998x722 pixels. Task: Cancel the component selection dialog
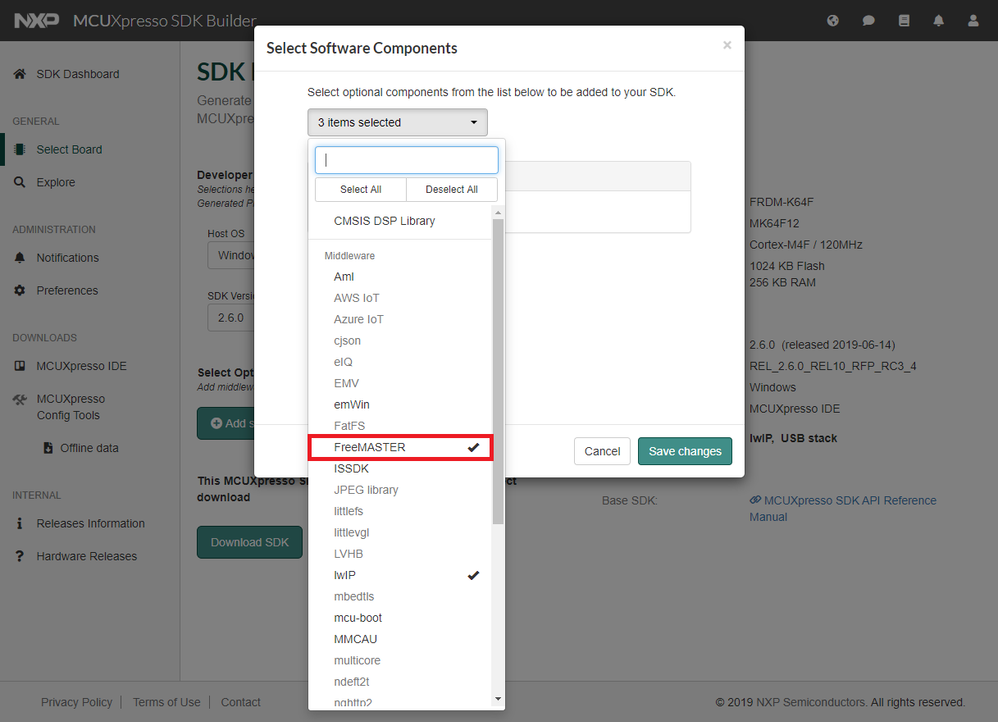point(602,451)
